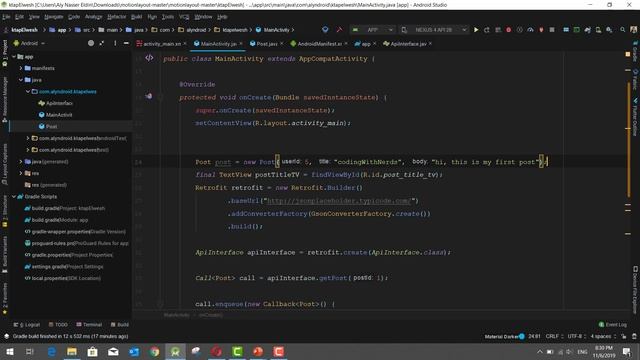This screenshot has height=360, width=640.
Task: Open Microsoft Edge from the taskbar
Action: click(x=51, y=351)
